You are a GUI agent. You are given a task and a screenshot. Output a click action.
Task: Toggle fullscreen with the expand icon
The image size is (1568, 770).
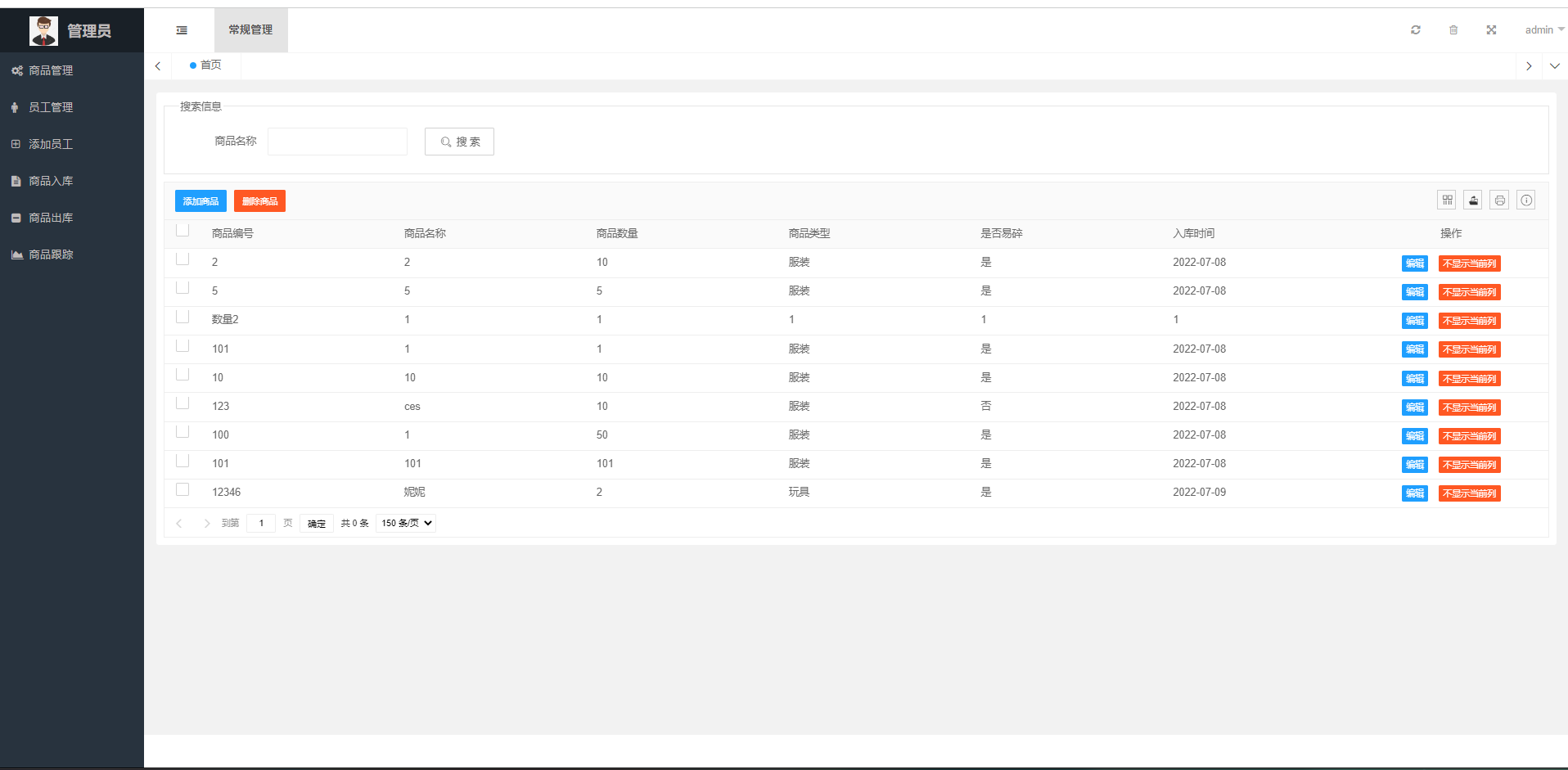click(1491, 30)
